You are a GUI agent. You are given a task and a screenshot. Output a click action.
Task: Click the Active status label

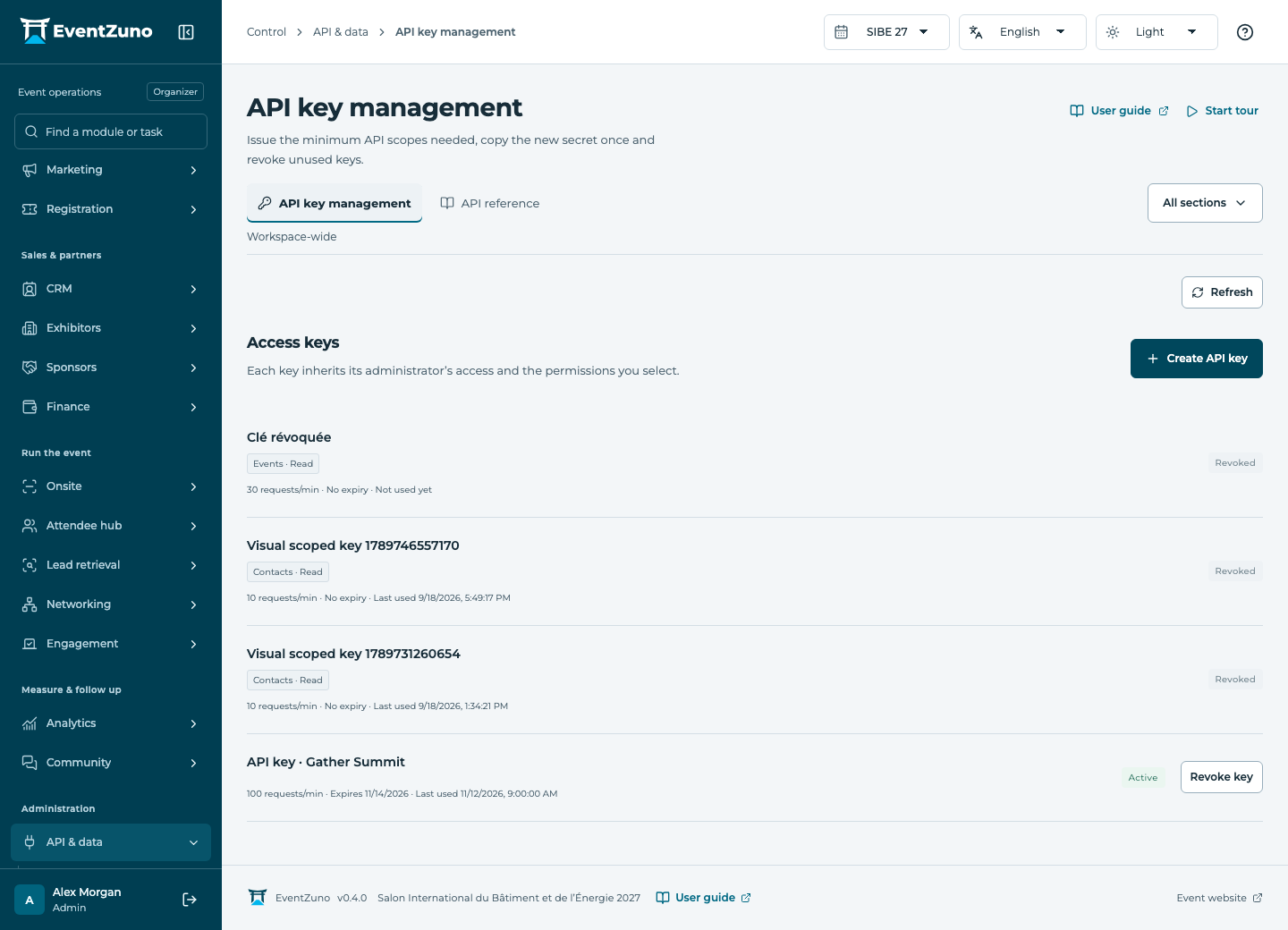coord(1143,778)
